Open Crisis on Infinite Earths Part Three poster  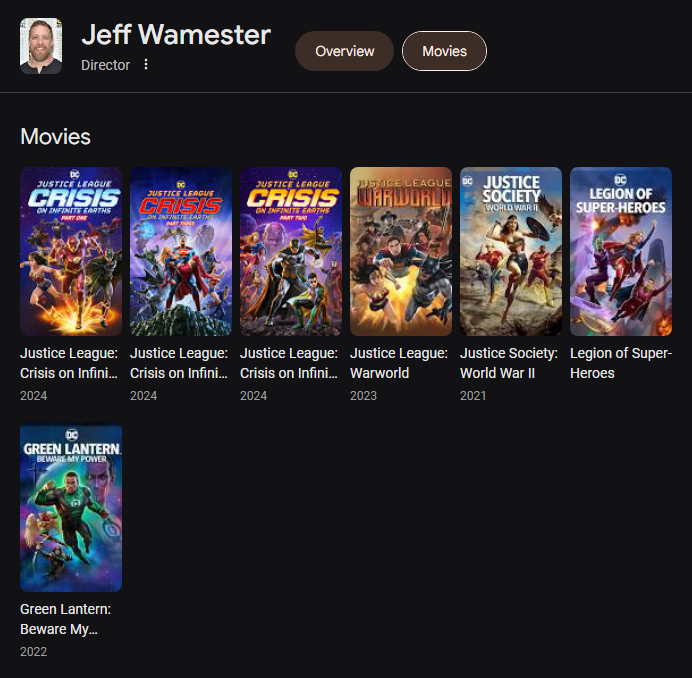tap(181, 251)
